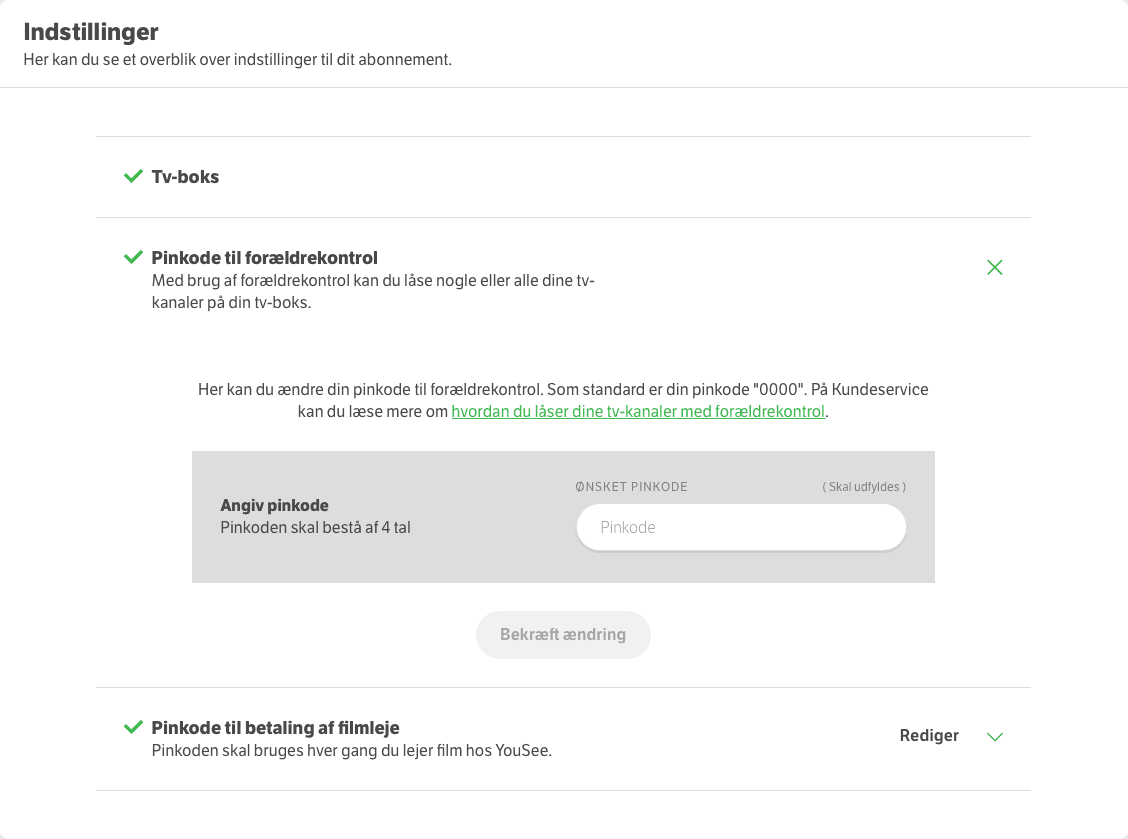Expand the filmleje section with the green chevron
The image size is (1128, 839).
click(x=994, y=737)
